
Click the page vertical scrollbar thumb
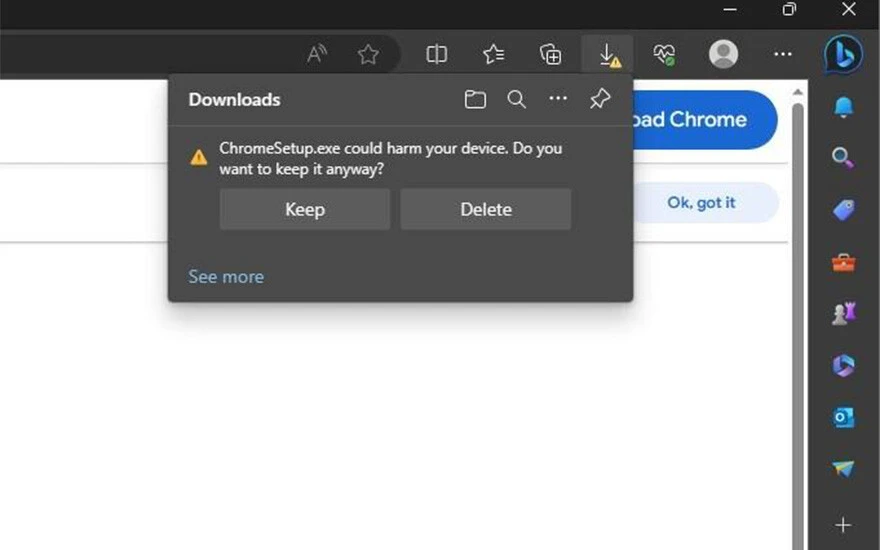pos(798,326)
